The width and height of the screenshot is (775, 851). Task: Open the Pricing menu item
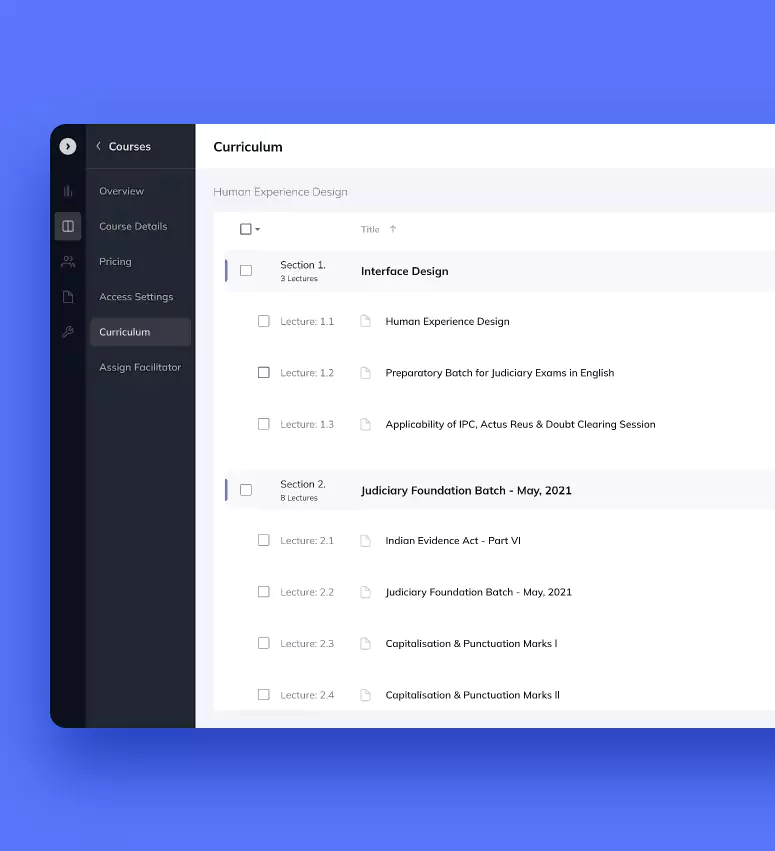(115, 262)
